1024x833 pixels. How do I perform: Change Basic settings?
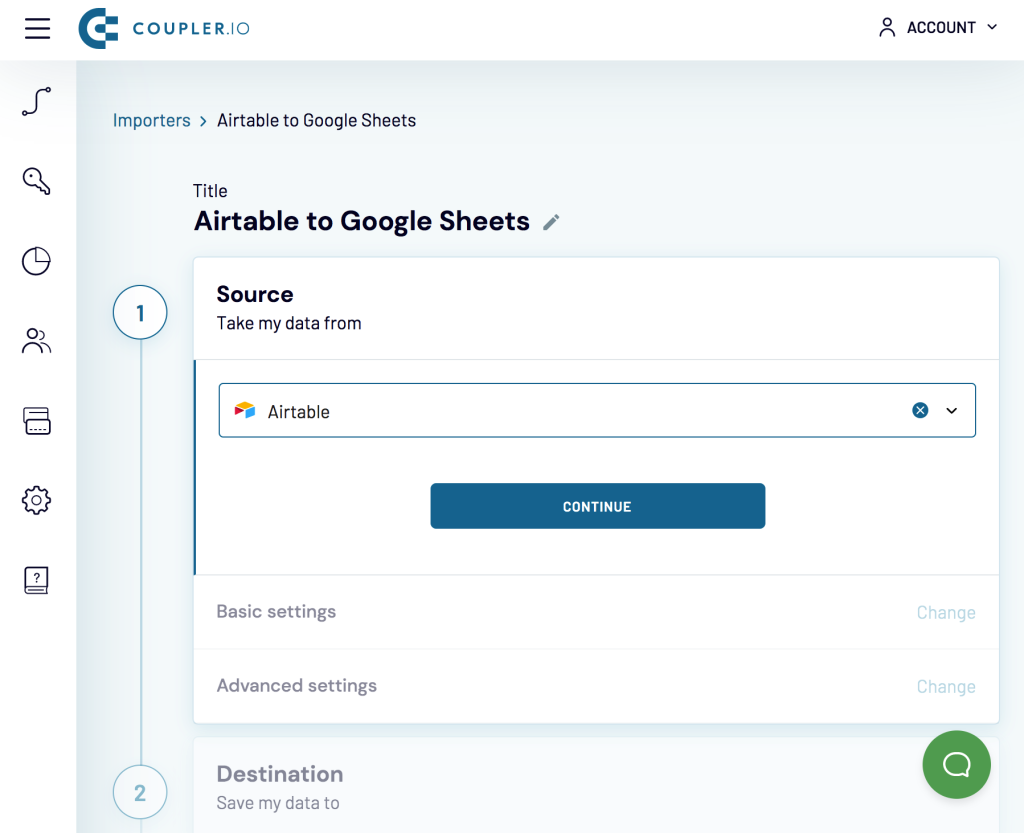point(946,612)
